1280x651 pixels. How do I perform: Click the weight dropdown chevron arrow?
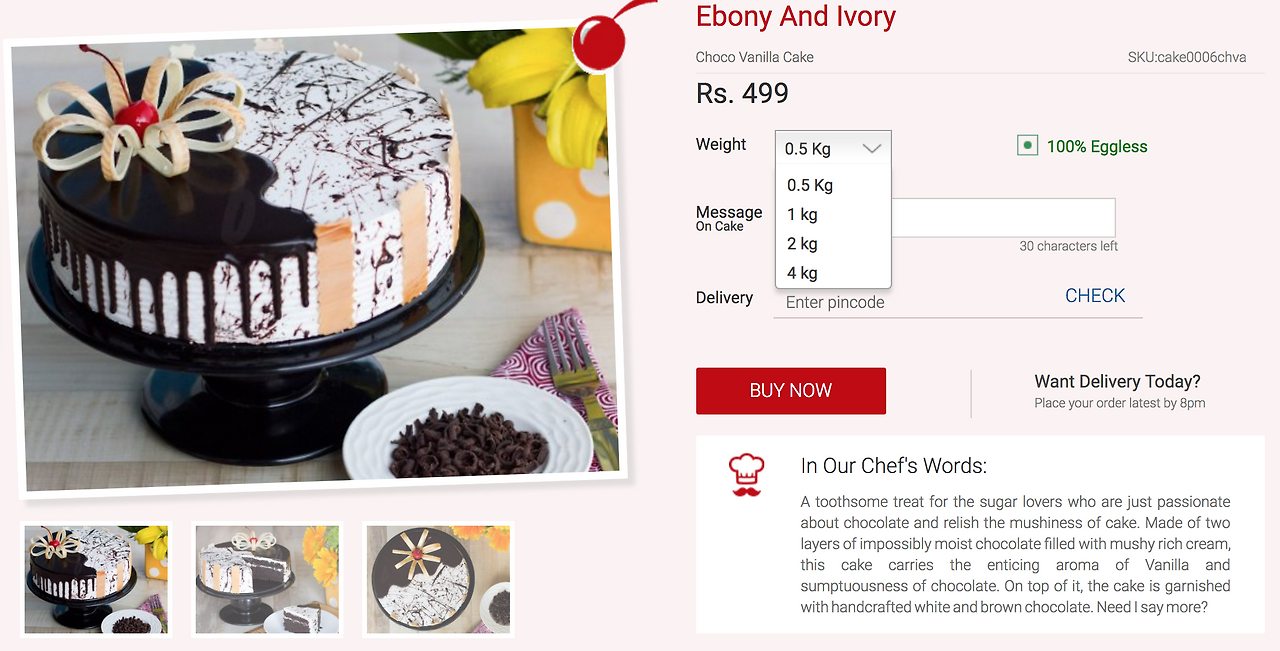point(872,148)
